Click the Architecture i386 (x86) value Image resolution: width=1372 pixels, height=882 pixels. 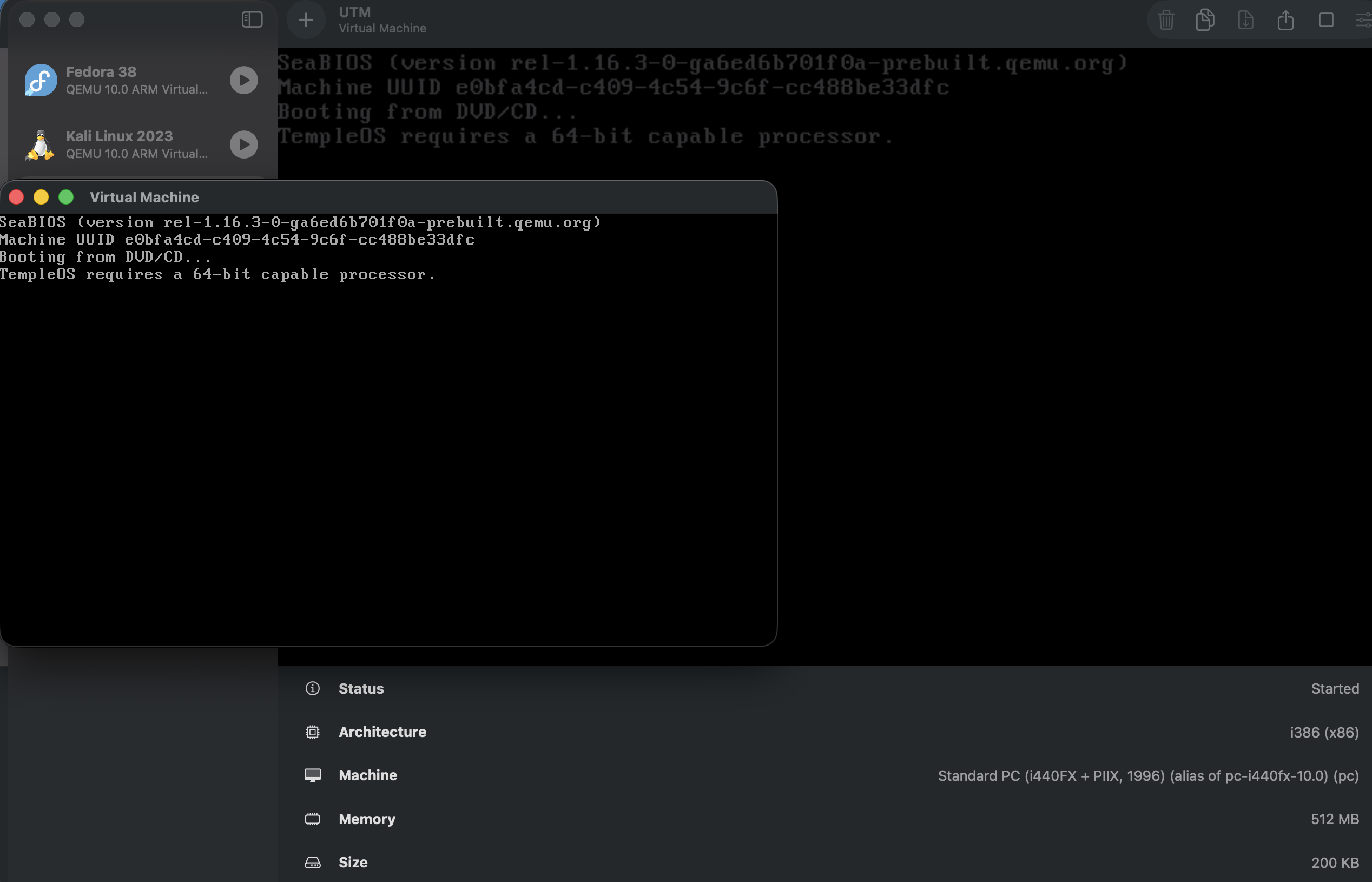pyautogui.click(x=1323, y=732)
